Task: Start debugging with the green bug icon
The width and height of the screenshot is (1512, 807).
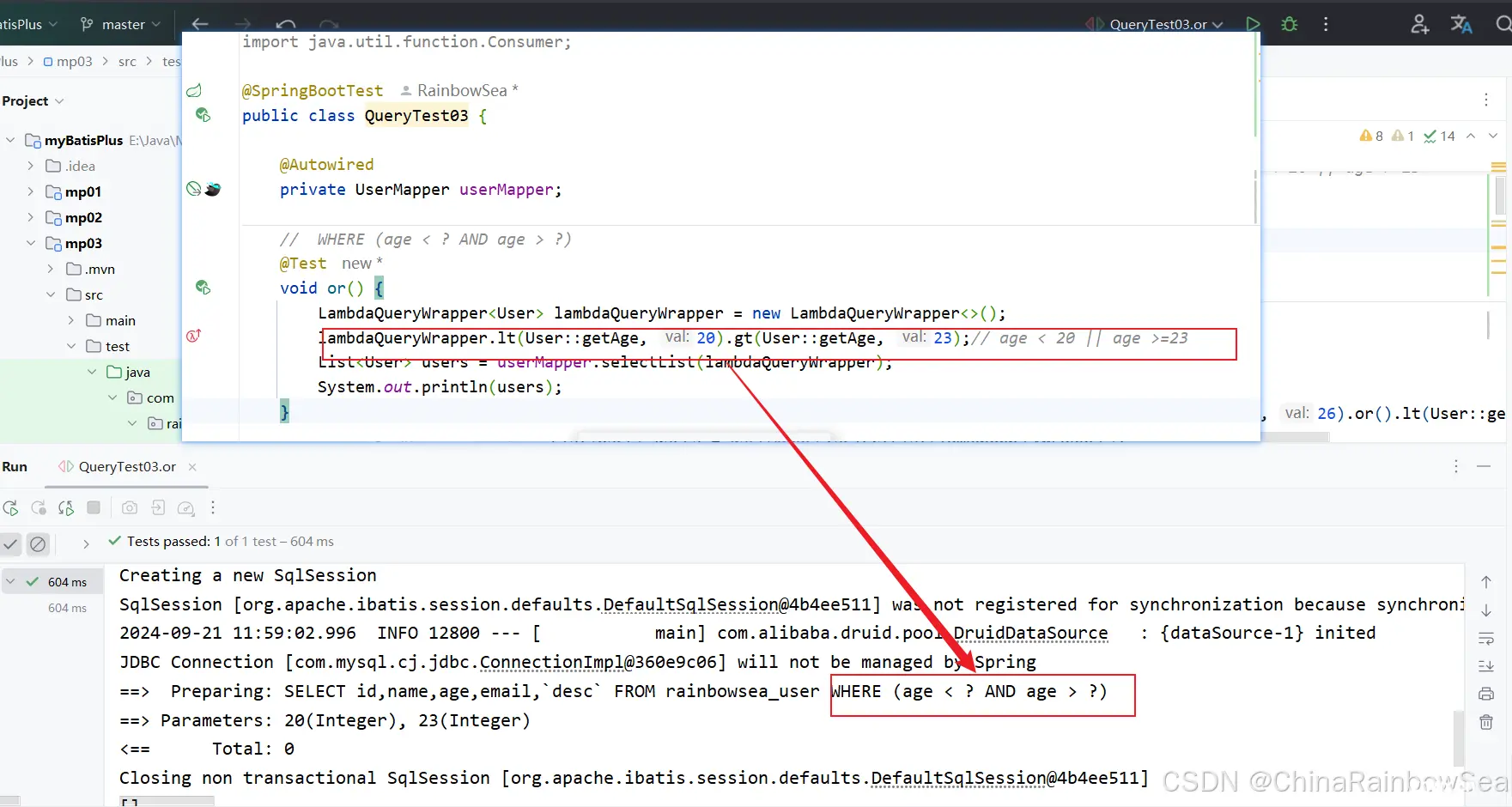Action: (x=1289, y=24)
